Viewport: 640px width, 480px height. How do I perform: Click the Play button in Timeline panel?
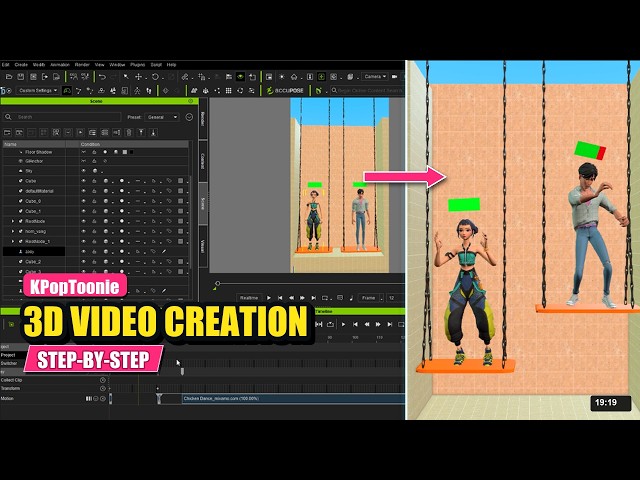[x=343, y=324]
